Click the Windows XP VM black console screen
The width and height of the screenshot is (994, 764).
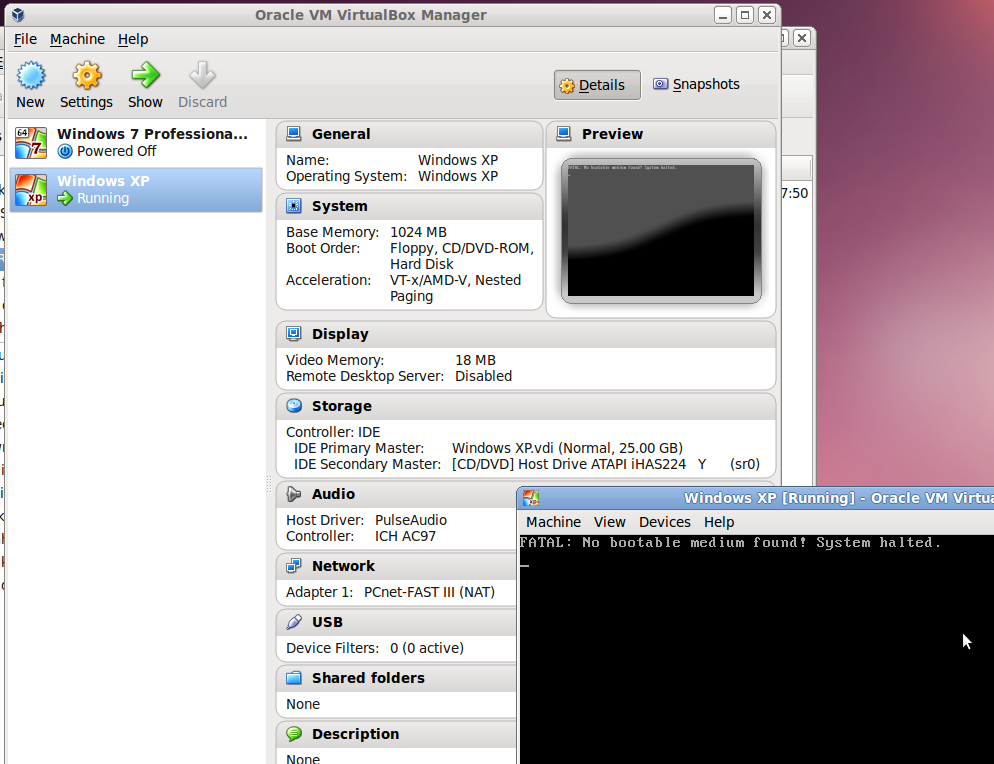point(756,649)
